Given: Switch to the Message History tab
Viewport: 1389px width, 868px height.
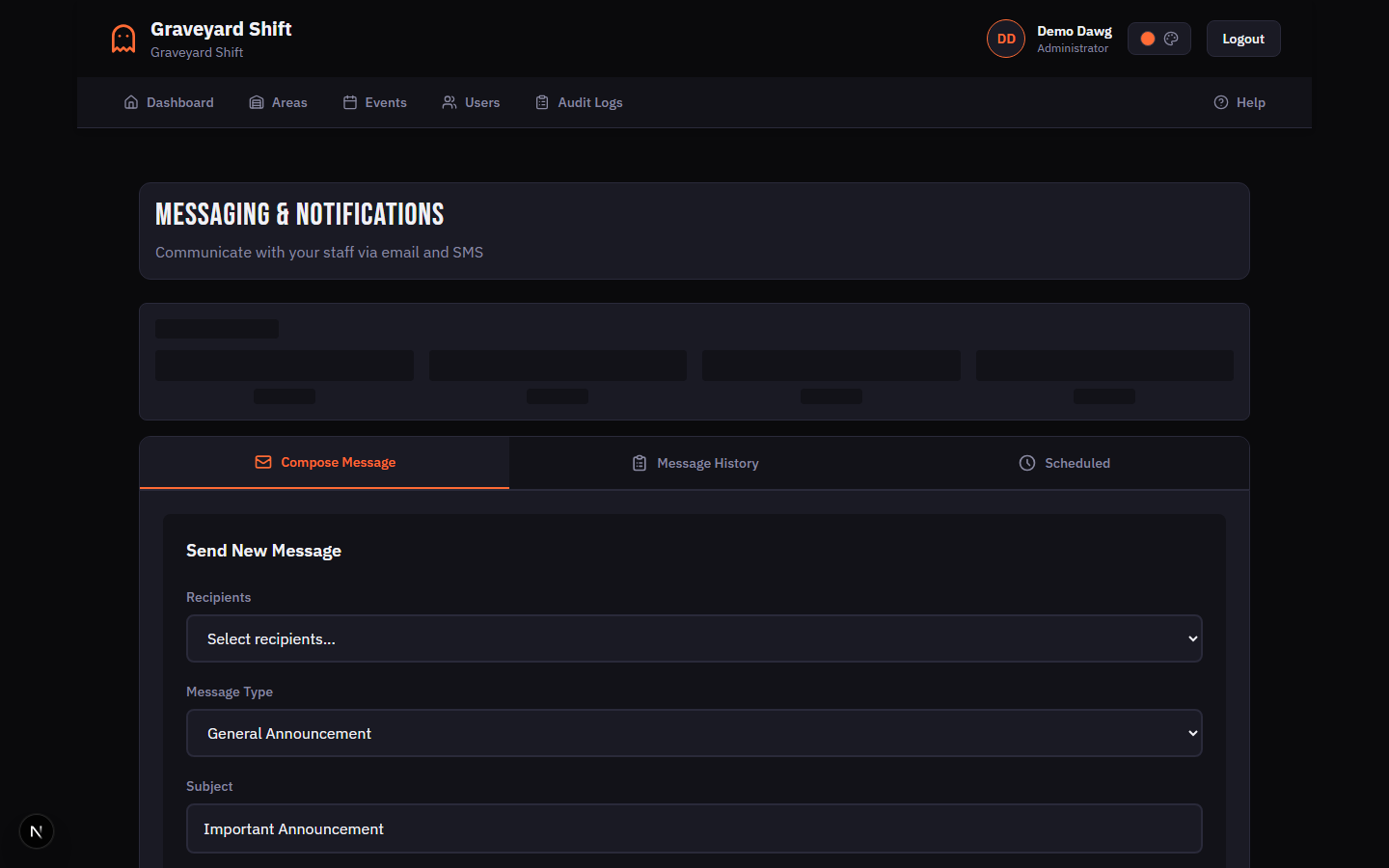Looking at the screenshot, I should 694,463.
